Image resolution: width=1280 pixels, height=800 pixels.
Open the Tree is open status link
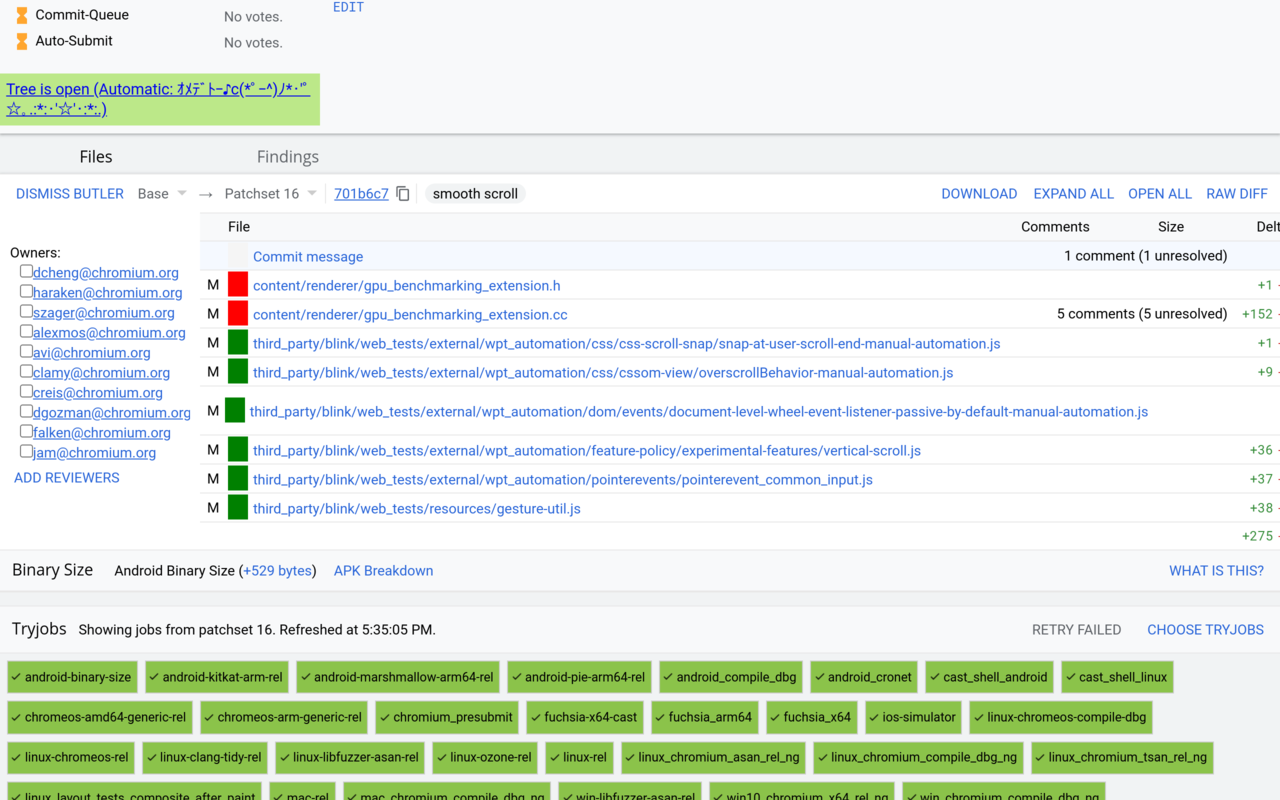click(x=158, y=99)
